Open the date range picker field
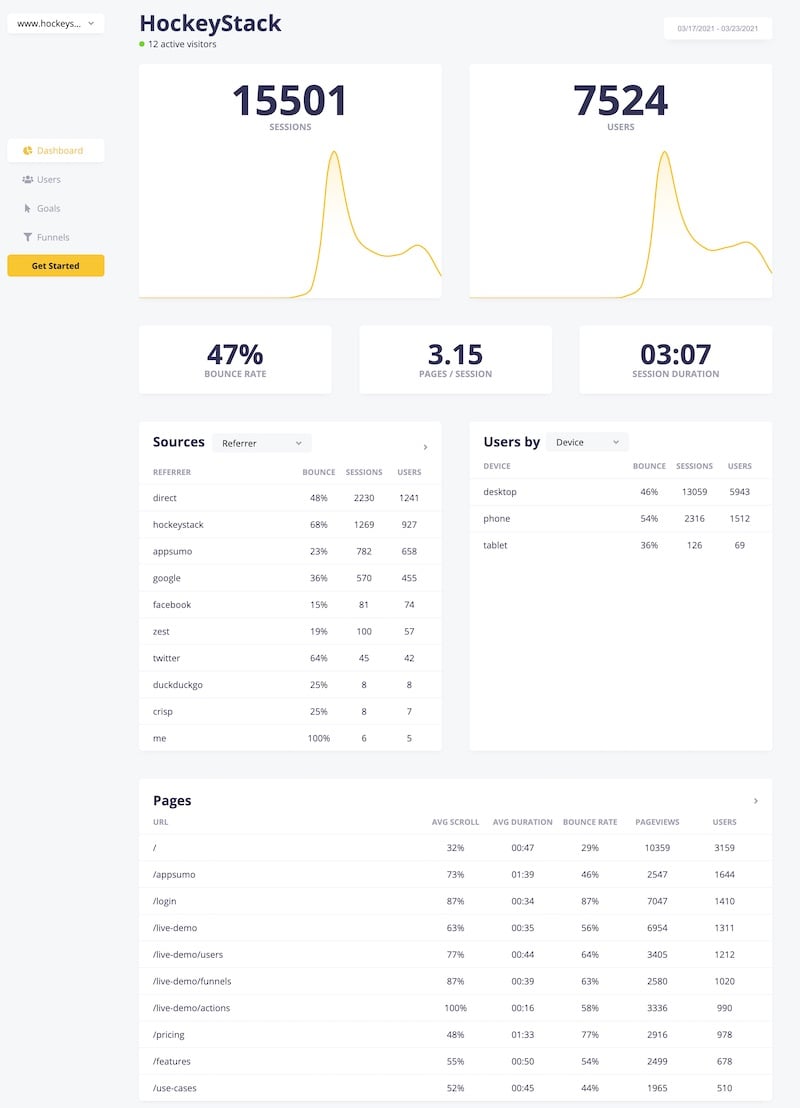This screenshot has height=1108, width=800. point(717,29)
